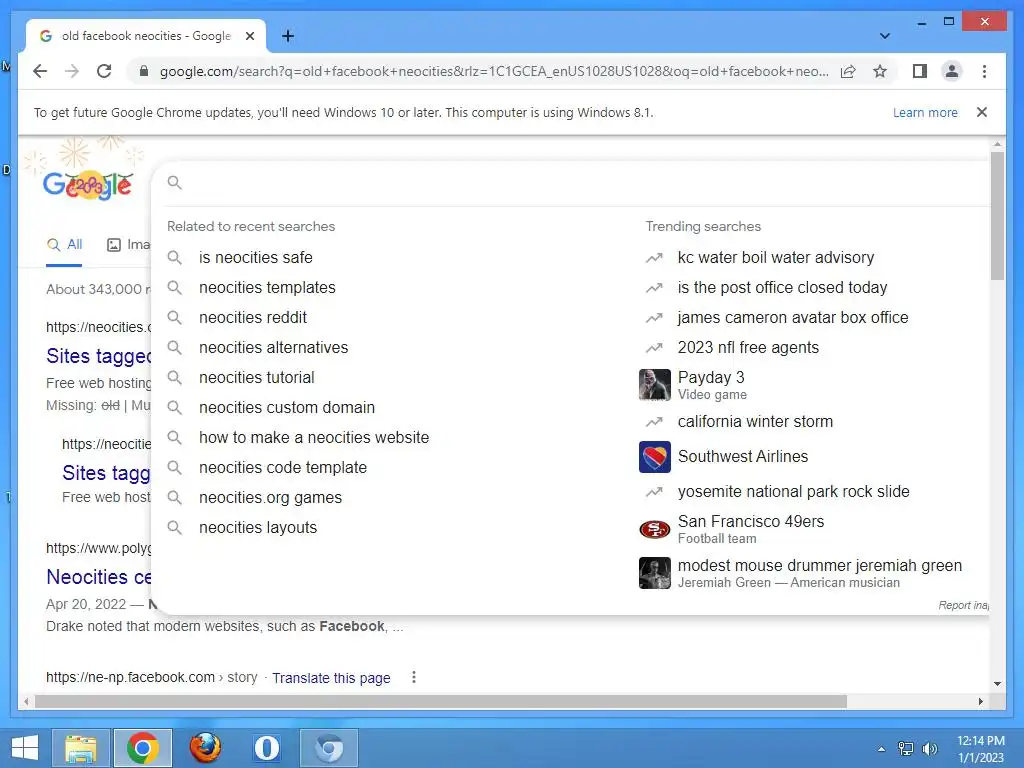
Task: Open the volume speaker tray icon
Action: (929, 749)
